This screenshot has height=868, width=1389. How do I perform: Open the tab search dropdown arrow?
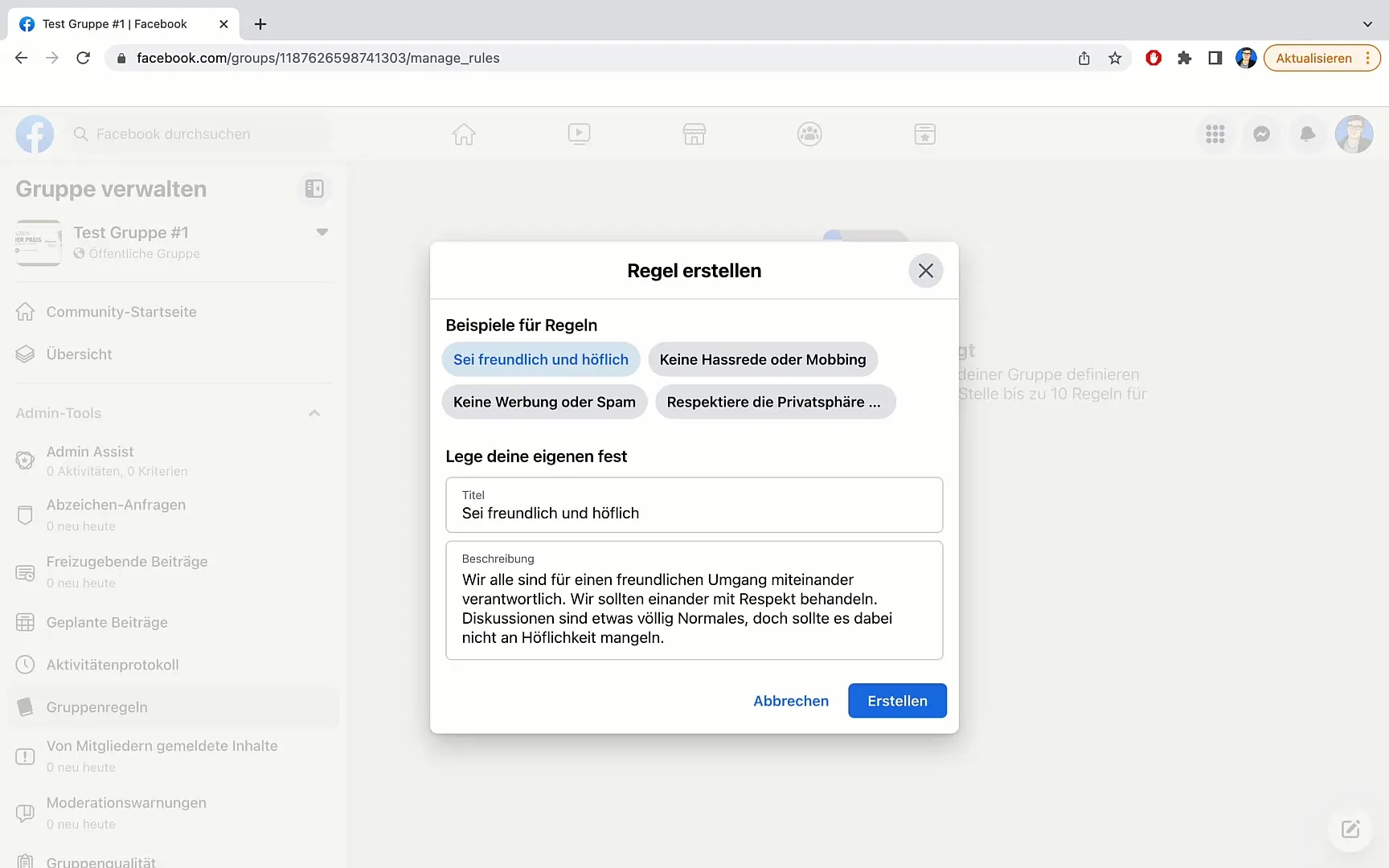1367,24
